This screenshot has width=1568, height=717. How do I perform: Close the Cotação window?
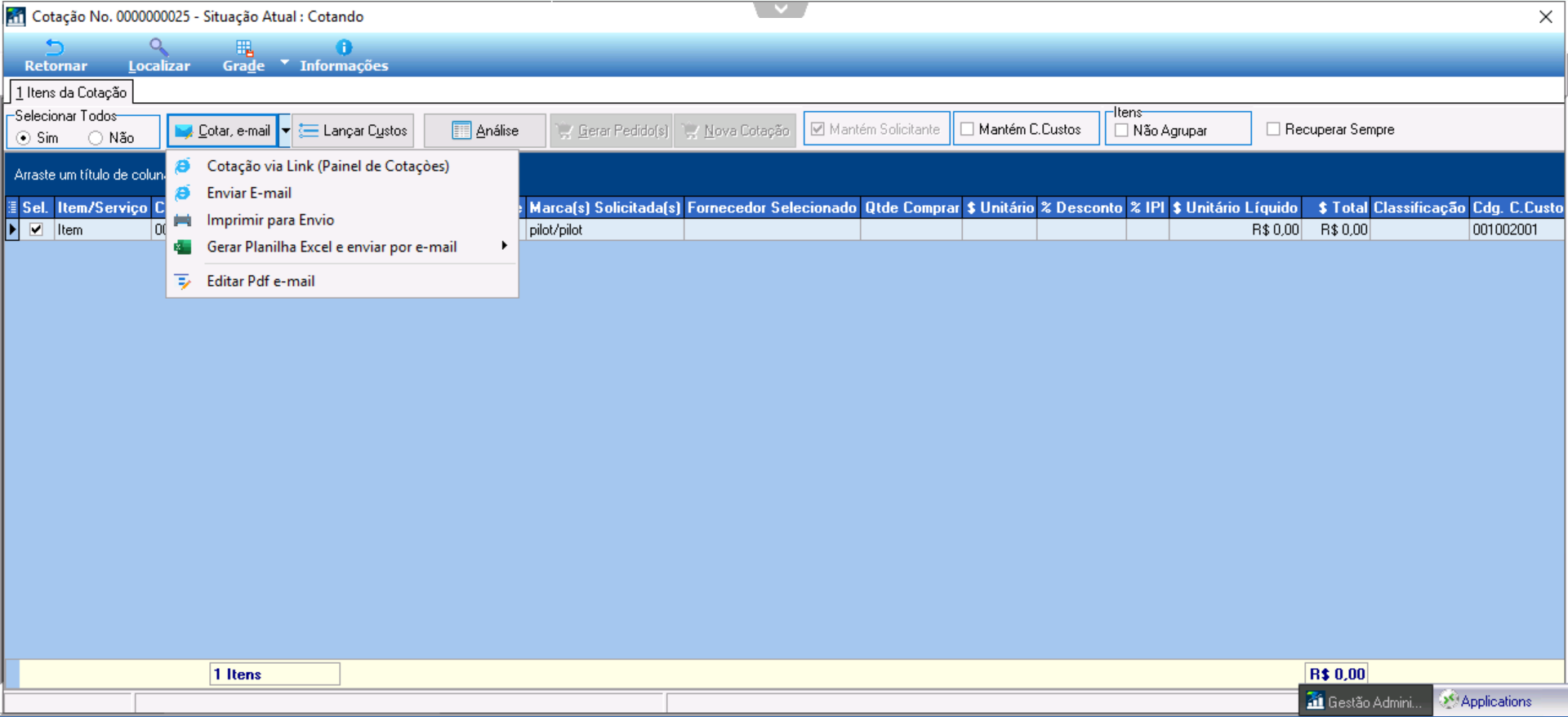[1545, 16]
